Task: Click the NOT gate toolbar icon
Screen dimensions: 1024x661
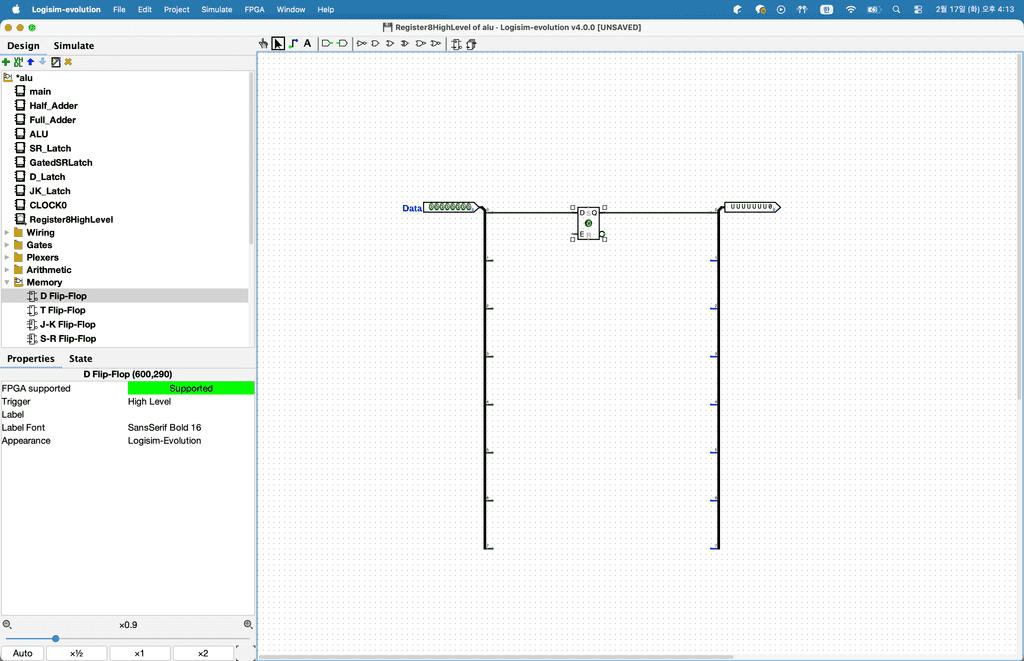Action: [361, 44]
